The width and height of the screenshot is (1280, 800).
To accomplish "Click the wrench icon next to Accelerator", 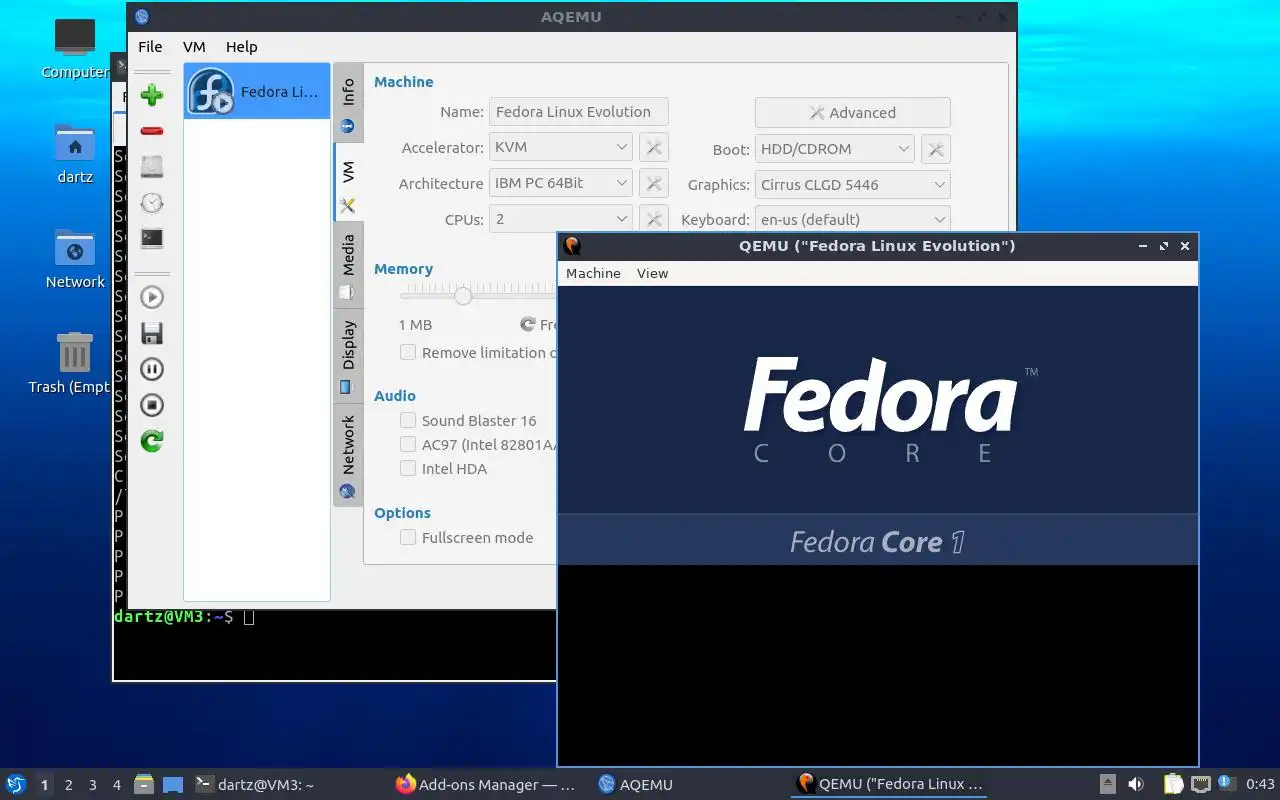I will coord(654,148).
